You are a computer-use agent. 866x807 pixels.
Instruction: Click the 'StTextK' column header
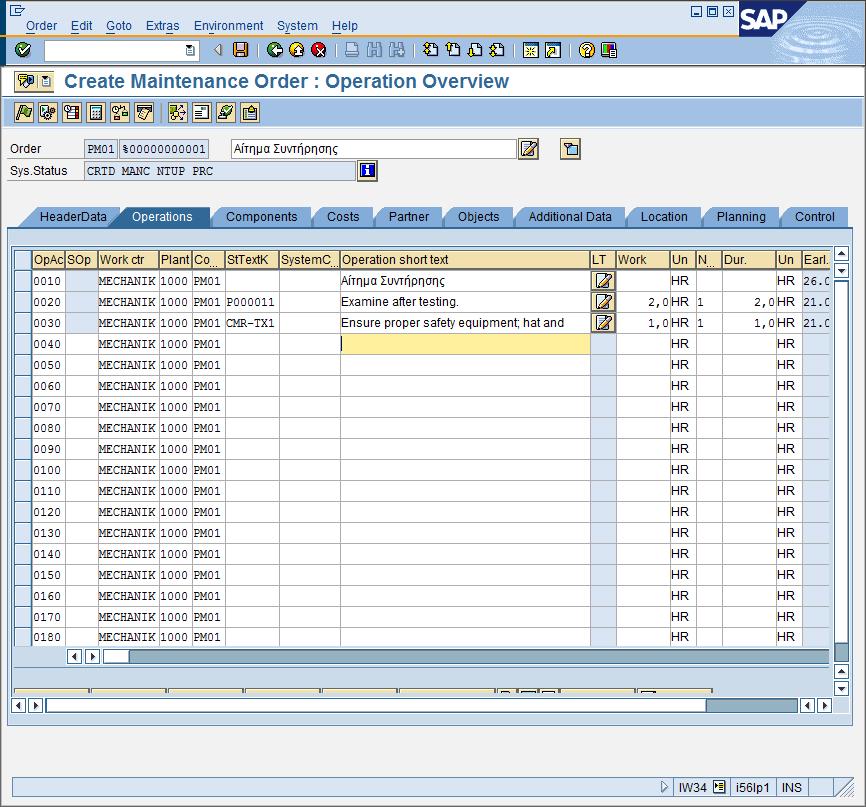[x=252, y=260]
